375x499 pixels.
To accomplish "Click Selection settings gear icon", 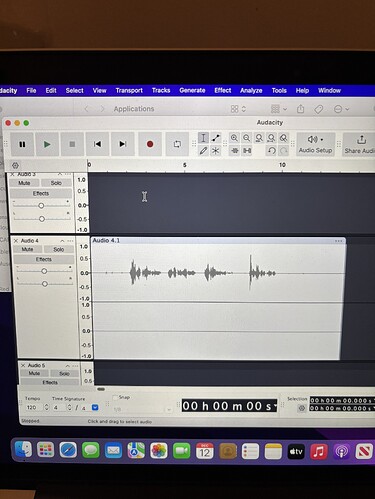I will tap(302, 408).
